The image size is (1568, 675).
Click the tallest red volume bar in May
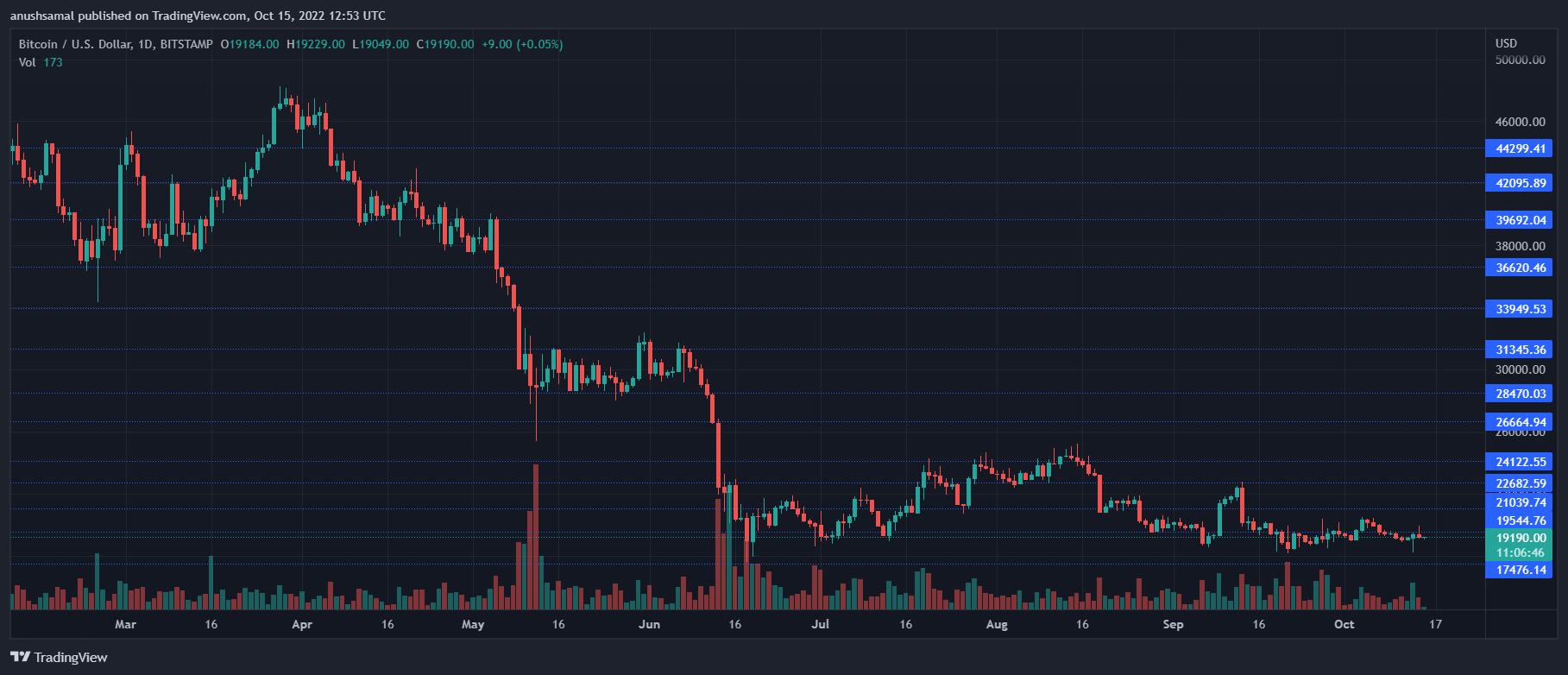click(536, 535)
